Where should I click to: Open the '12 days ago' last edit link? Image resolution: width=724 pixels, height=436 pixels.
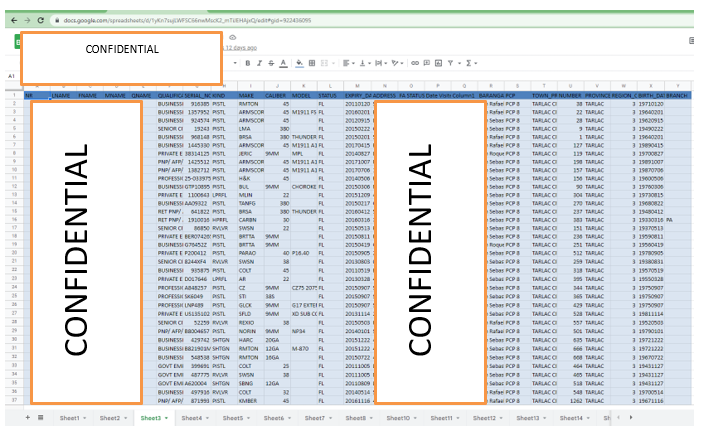point(241,48)
